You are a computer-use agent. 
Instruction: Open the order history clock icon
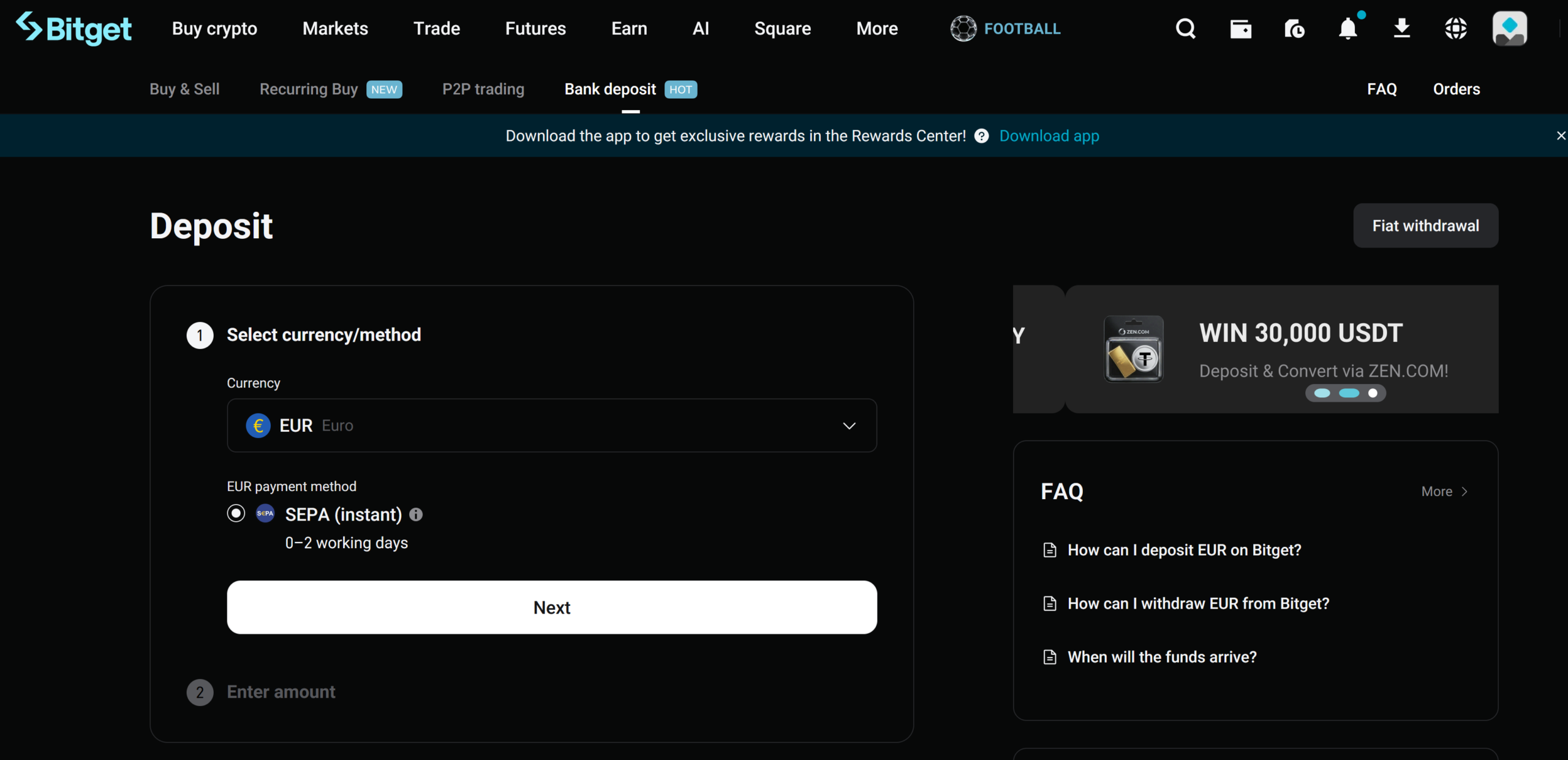tap(1294, 29)
